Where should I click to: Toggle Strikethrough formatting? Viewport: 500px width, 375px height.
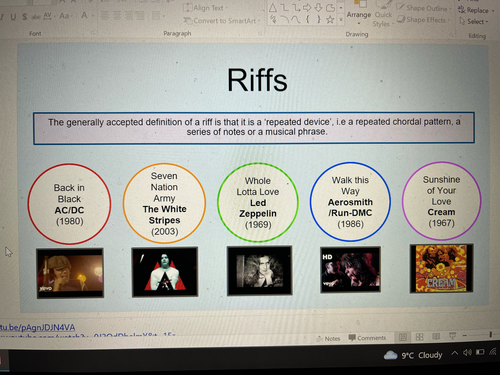pos(35,16)
